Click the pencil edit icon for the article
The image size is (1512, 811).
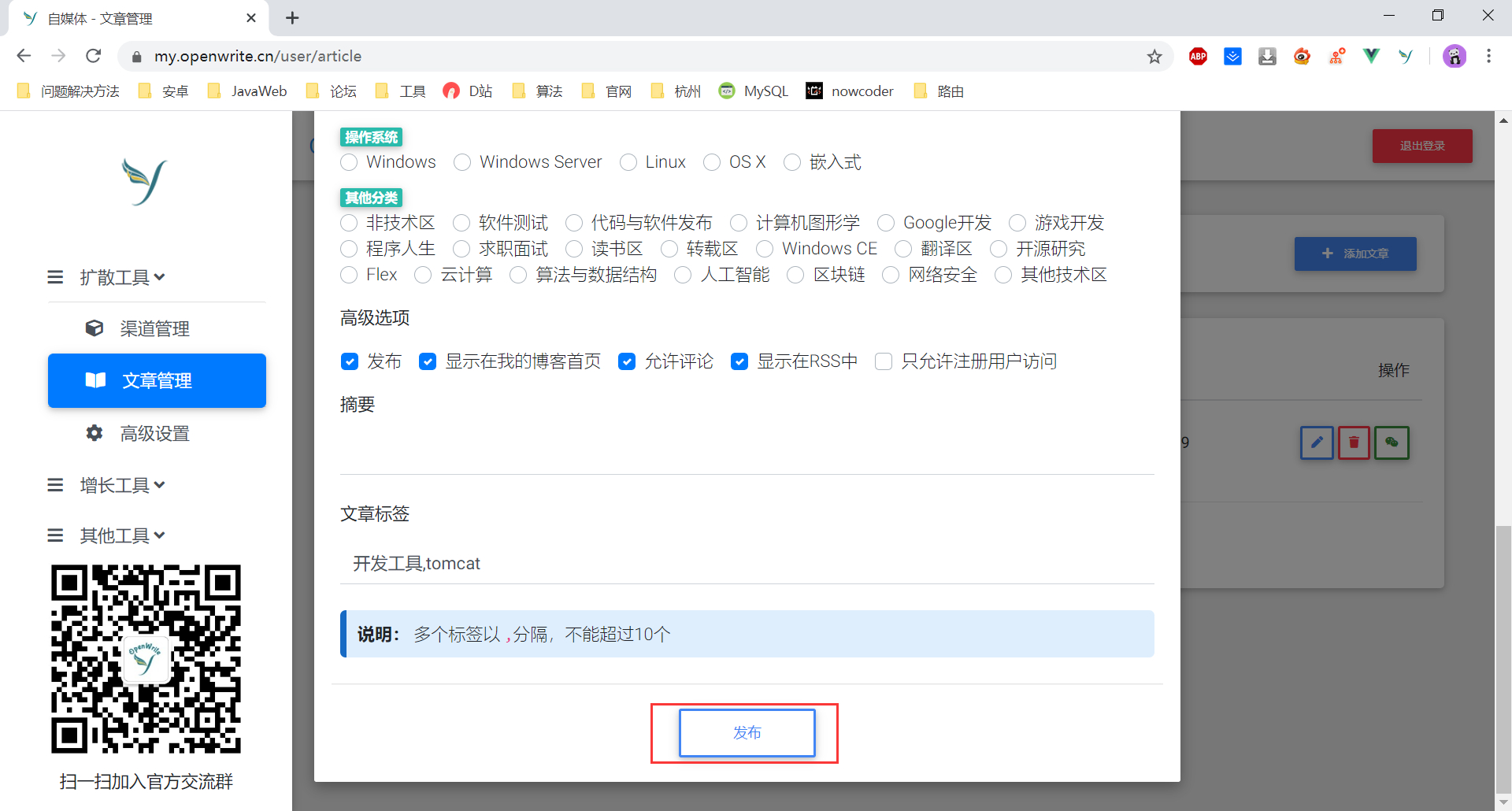[1316, 443]
